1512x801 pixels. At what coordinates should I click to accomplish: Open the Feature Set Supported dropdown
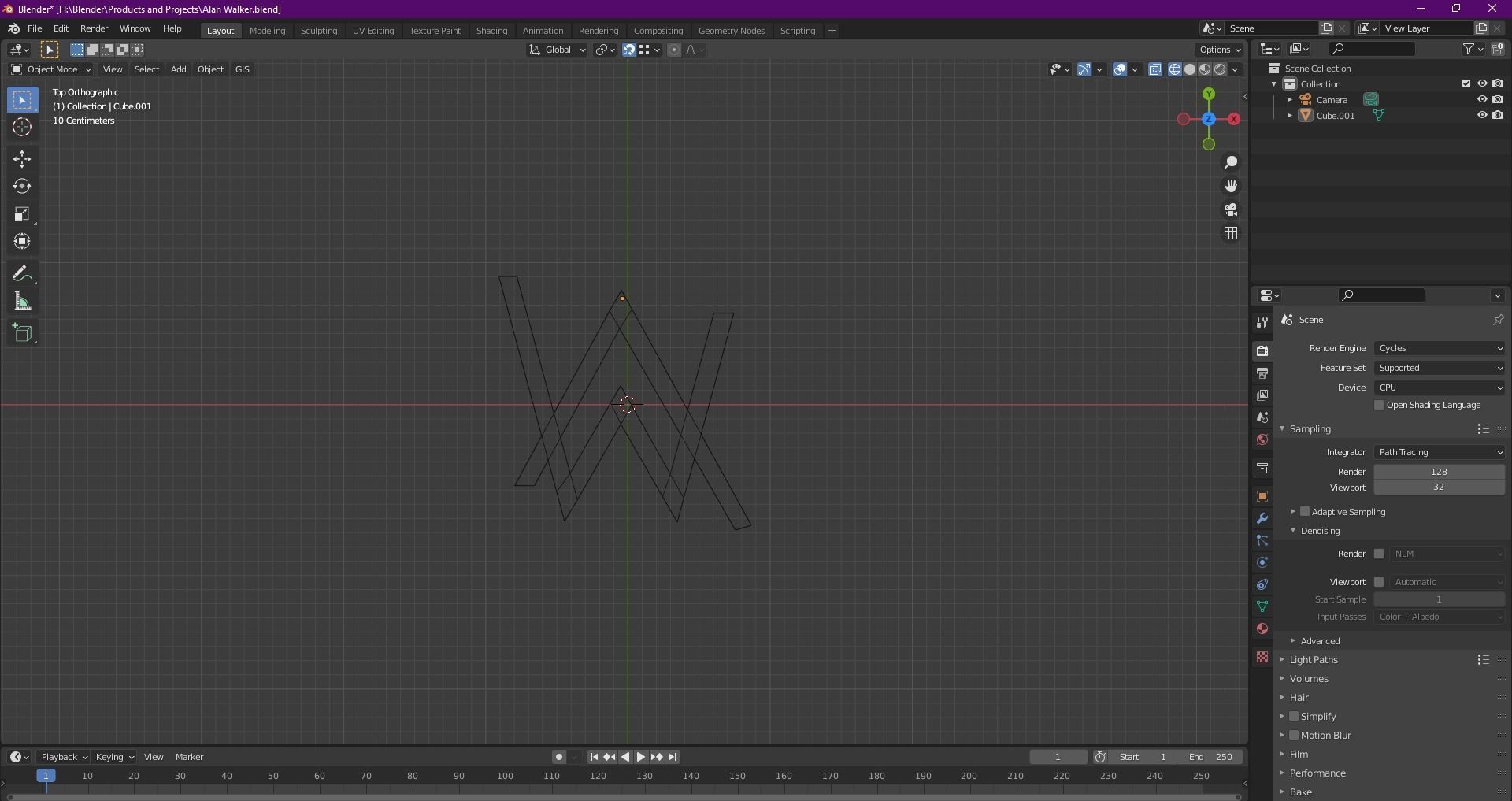[1440, 368]
